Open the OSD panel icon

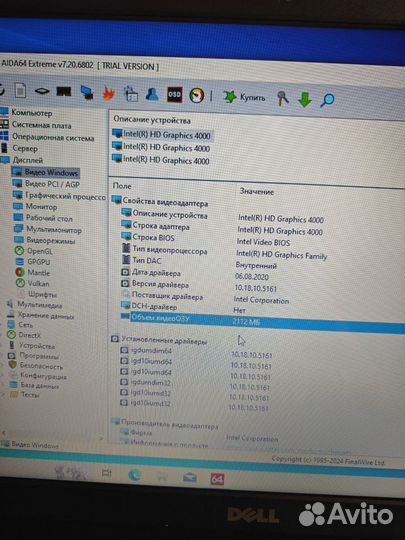pyautogui.click(x=174, y=95)
